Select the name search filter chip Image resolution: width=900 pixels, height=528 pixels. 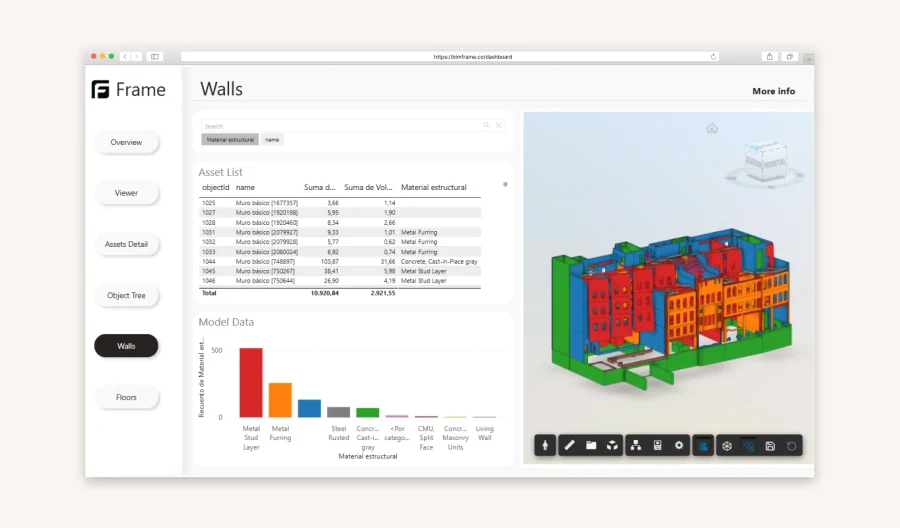point(272,139)
